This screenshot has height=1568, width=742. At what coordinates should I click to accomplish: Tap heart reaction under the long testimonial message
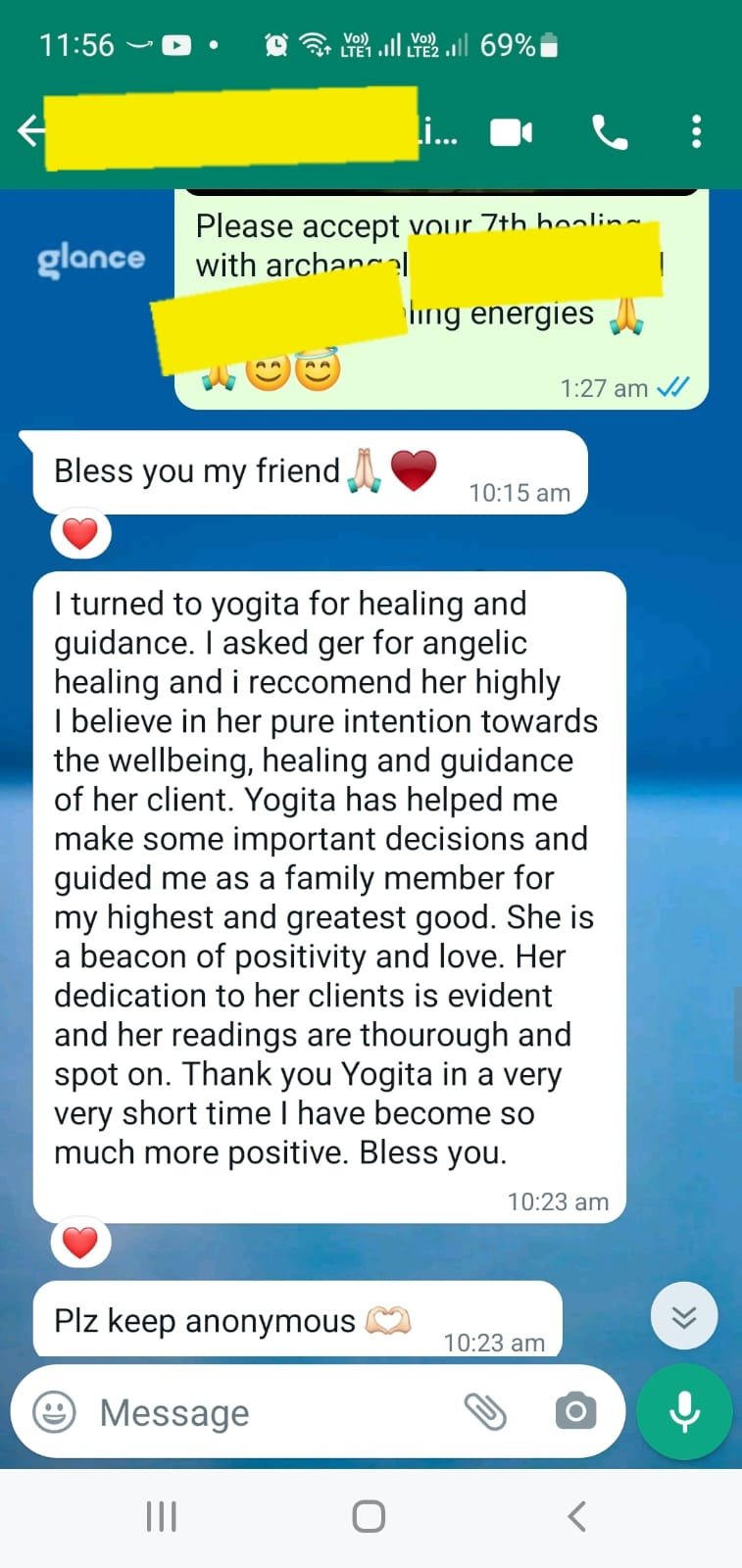point(80,1242)
